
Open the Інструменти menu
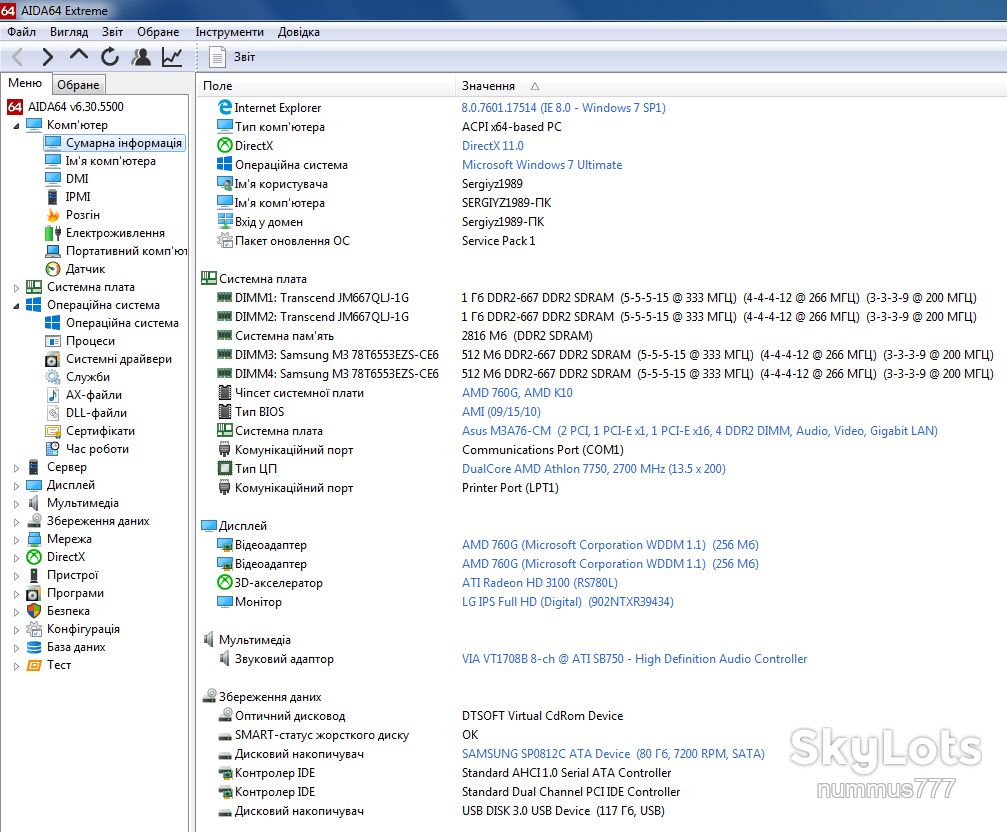[229, 32]
